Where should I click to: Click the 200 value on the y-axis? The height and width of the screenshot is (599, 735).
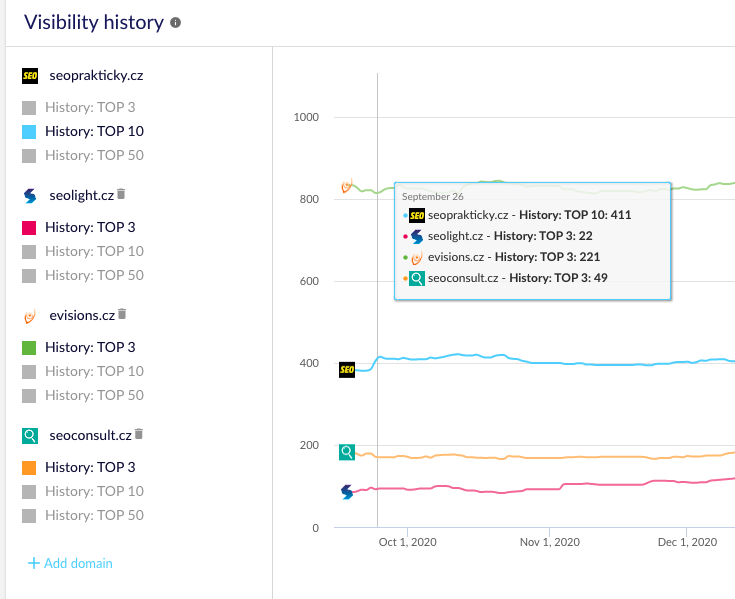(x=309, y=445)
